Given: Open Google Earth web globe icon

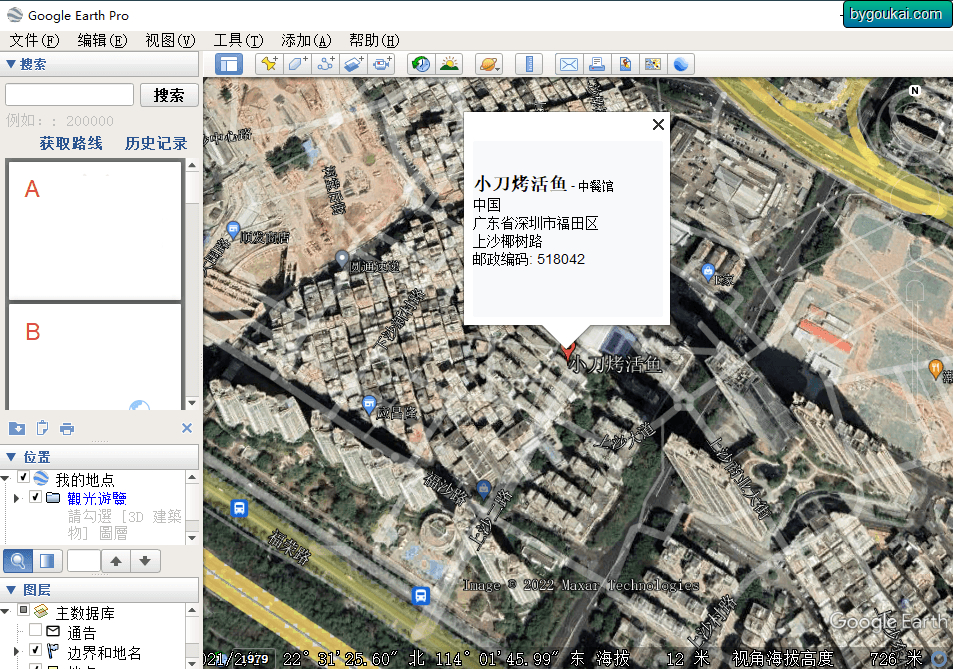Looking at the screenshot, I should [681, 64].
